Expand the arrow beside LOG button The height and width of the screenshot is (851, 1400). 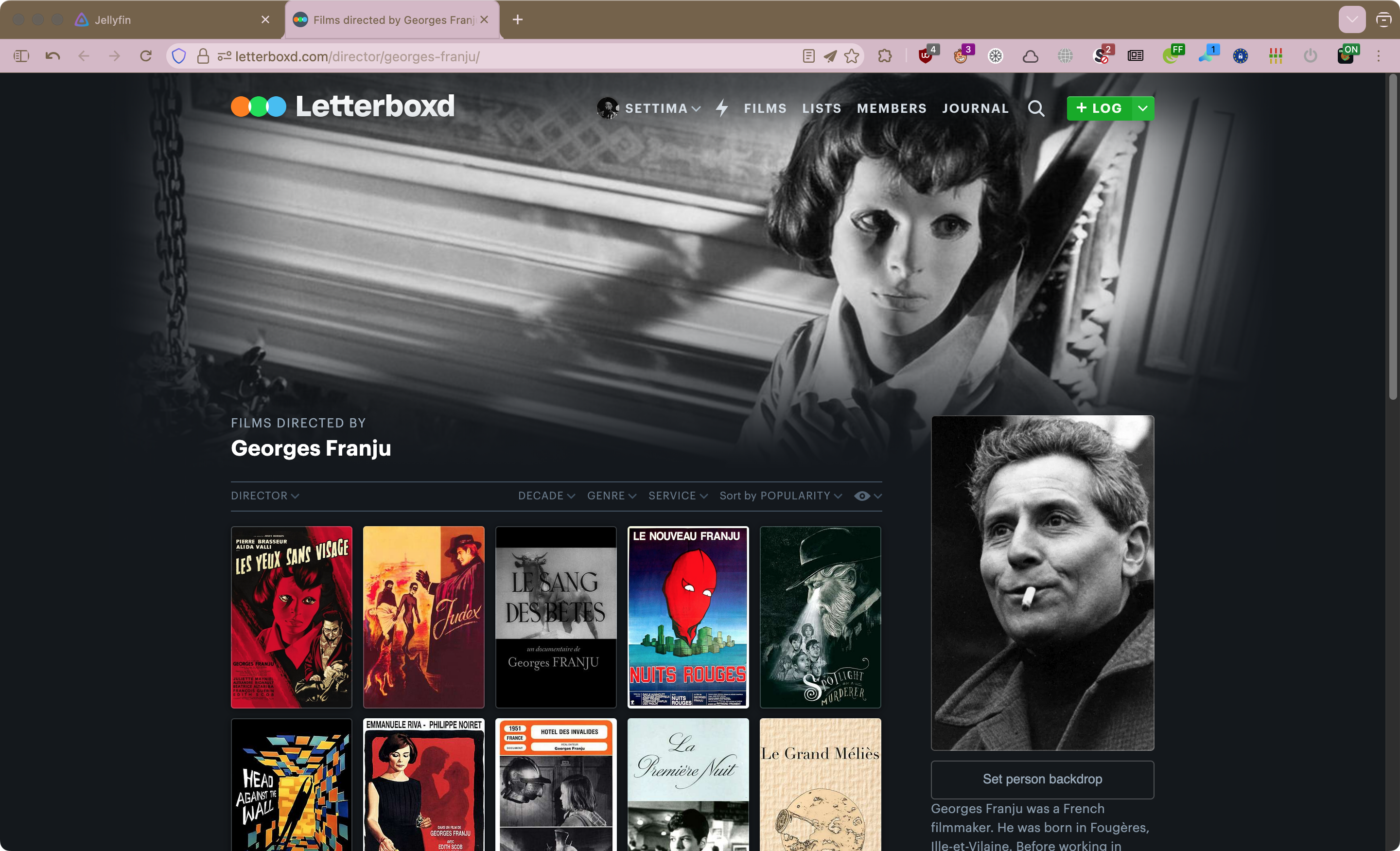[x=1143, y=108]
